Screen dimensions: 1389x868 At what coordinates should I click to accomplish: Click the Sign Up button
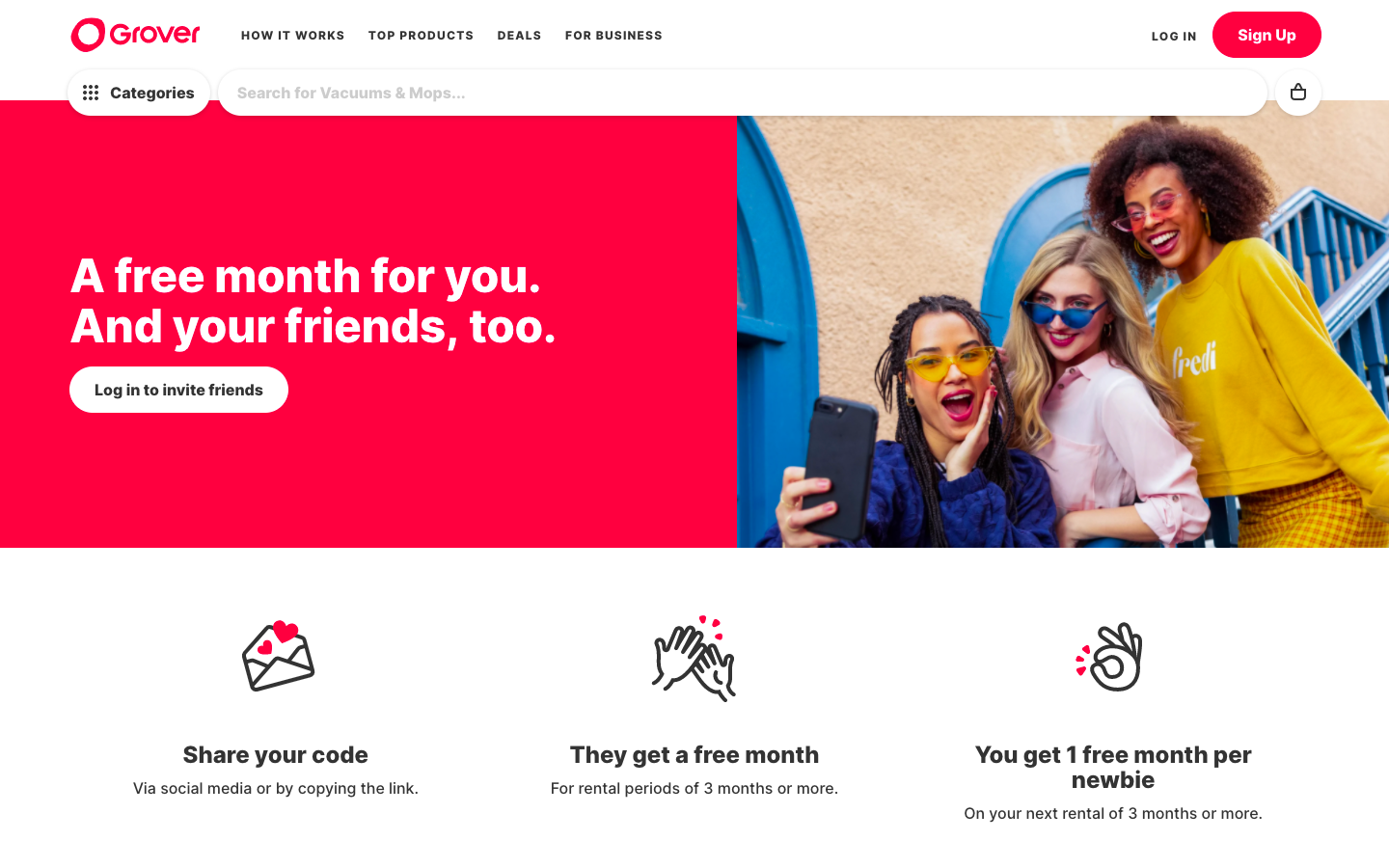1266,35
